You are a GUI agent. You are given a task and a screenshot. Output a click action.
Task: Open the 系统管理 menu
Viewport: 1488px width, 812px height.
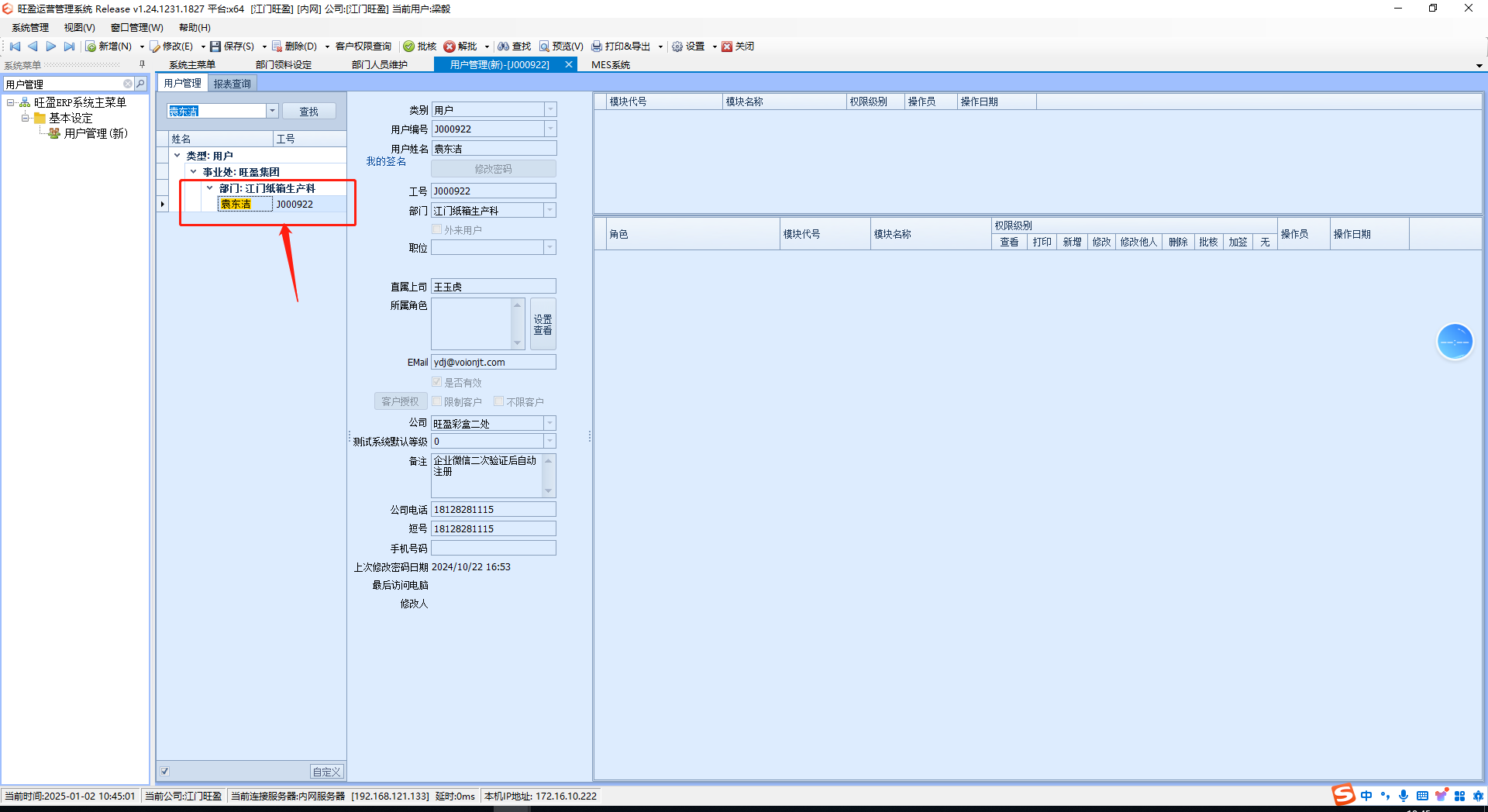coord(30,28)
